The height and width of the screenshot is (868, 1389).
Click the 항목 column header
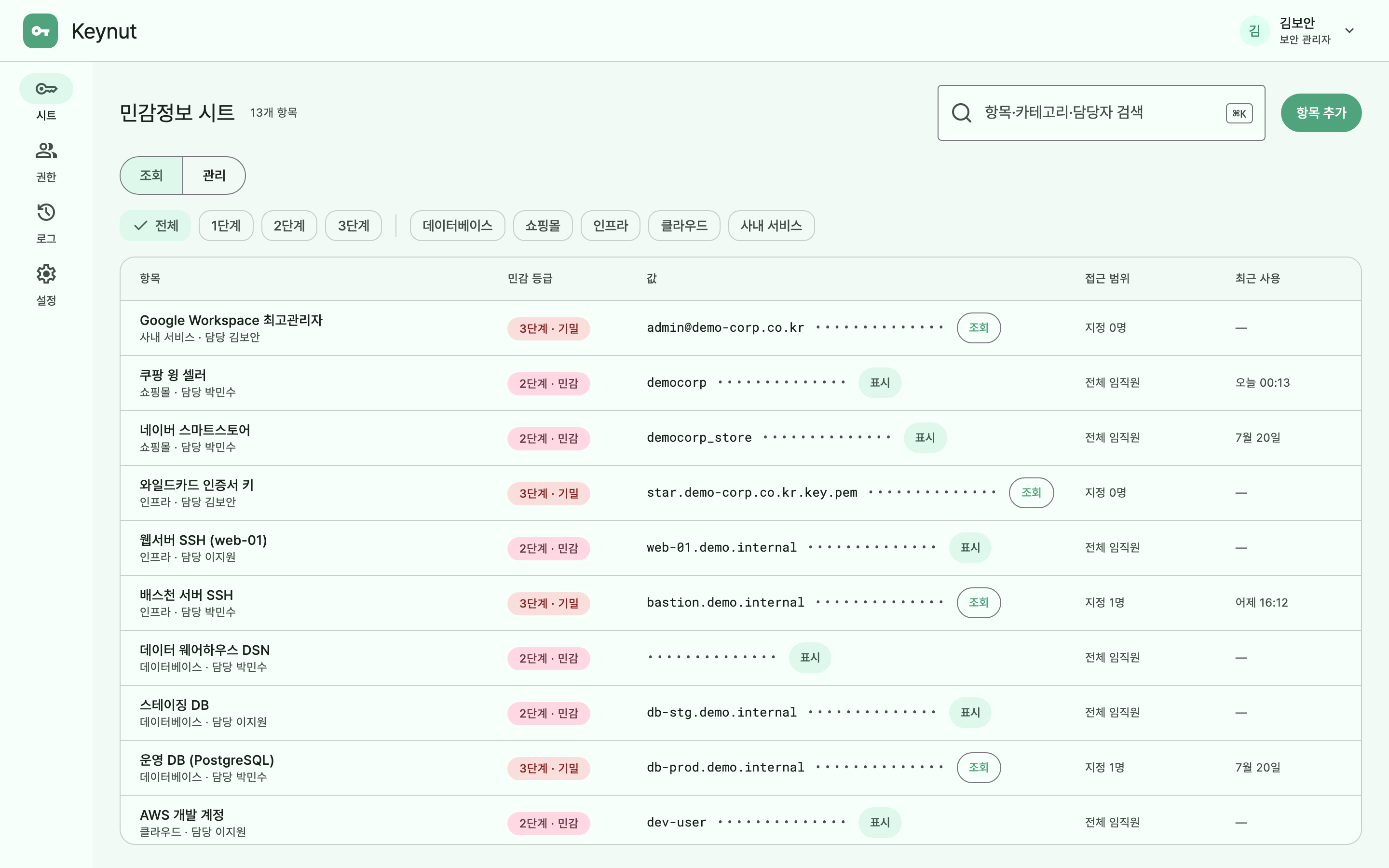tap(150, 278)
